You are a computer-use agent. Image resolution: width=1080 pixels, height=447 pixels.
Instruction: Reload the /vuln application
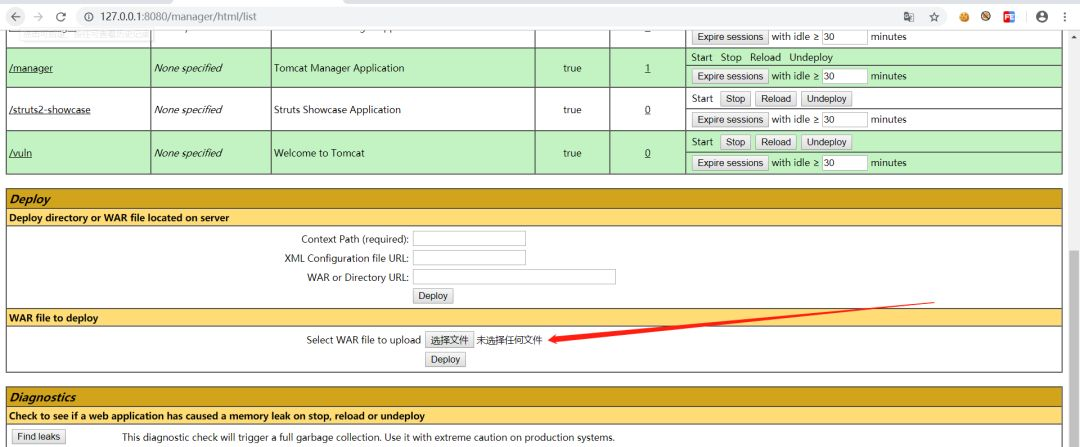tap(776, 143)
